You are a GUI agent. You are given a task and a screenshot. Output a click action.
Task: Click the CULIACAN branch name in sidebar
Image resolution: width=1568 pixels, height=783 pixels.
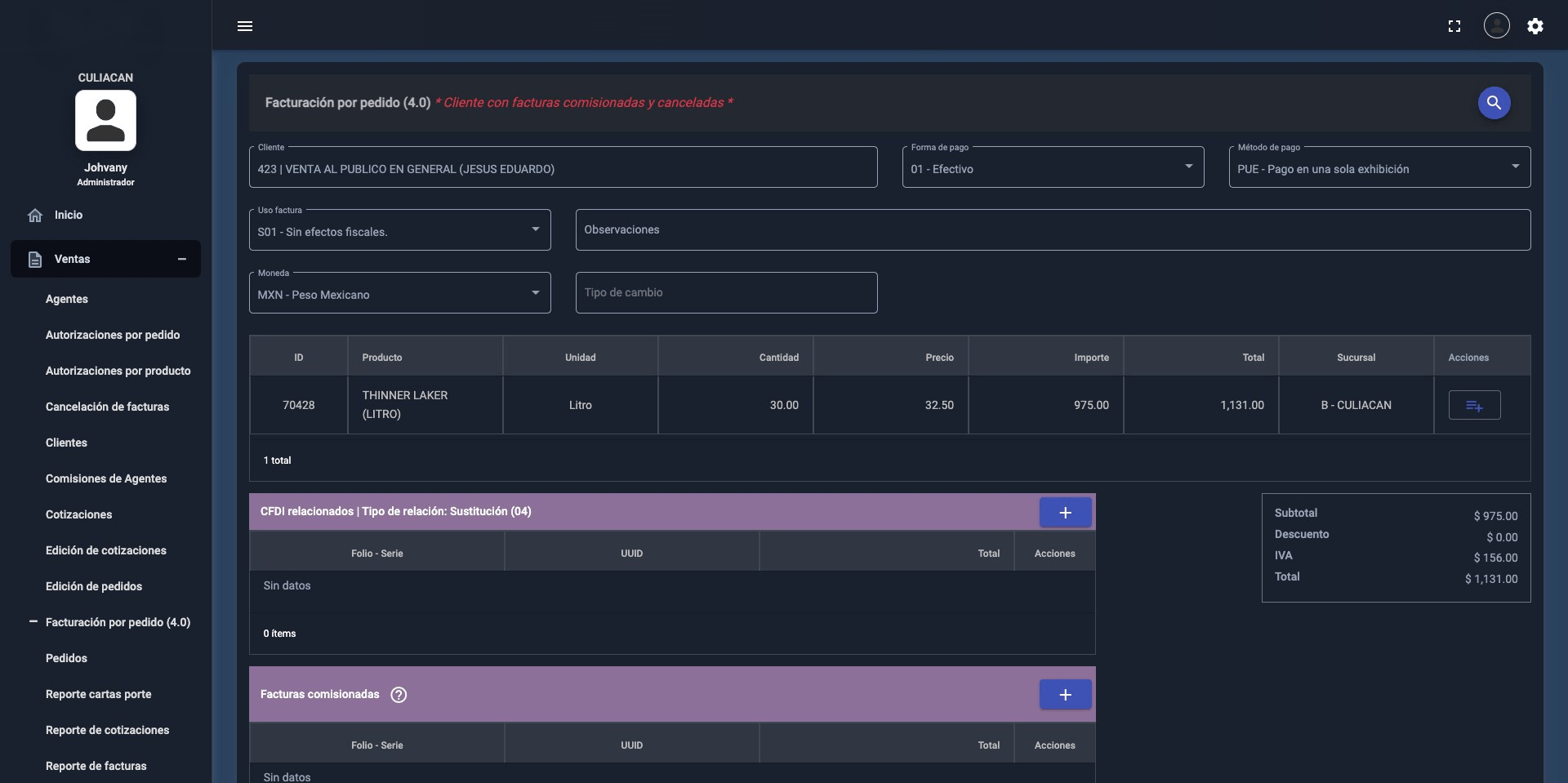pyautogui.click(x=105, y=78)
